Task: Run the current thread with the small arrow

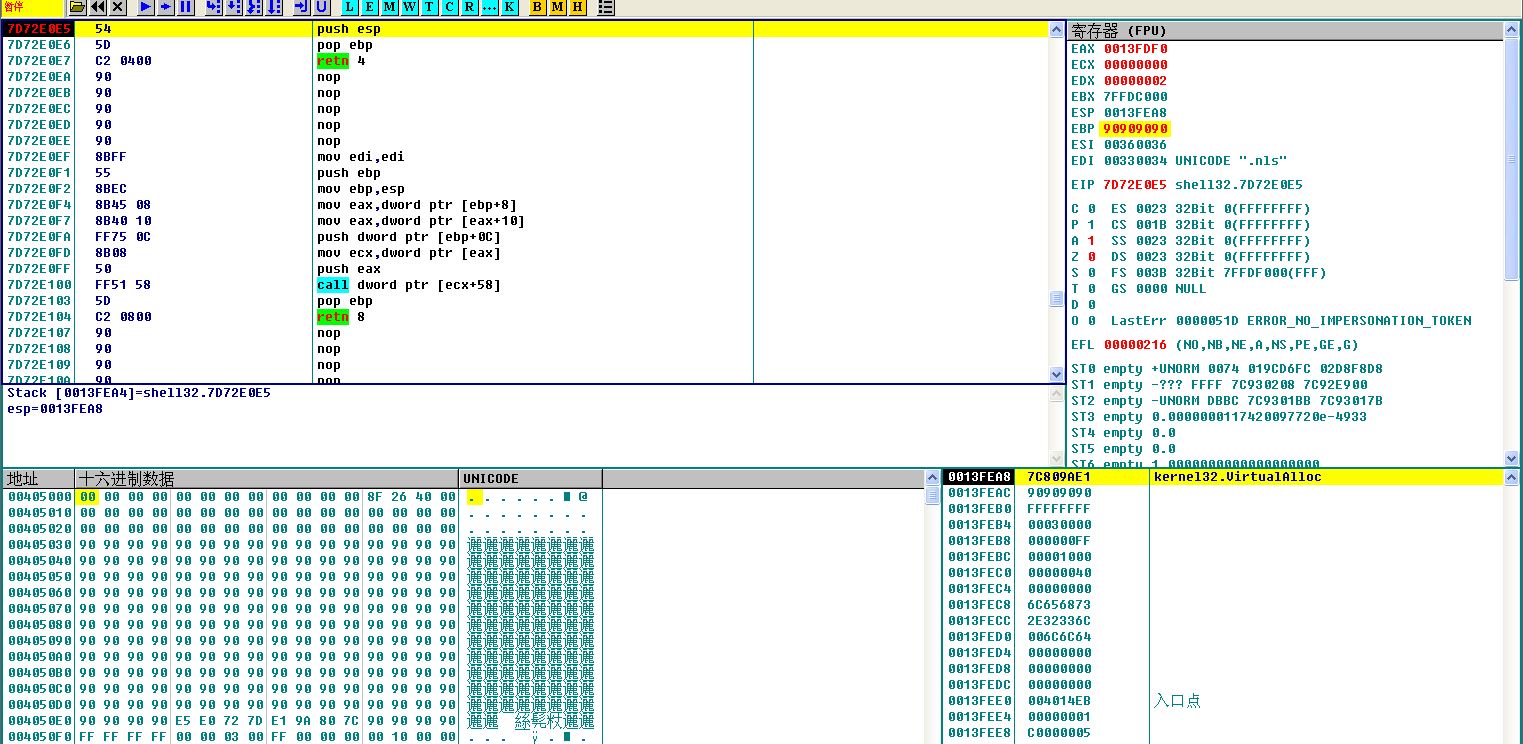Action: 166,7
